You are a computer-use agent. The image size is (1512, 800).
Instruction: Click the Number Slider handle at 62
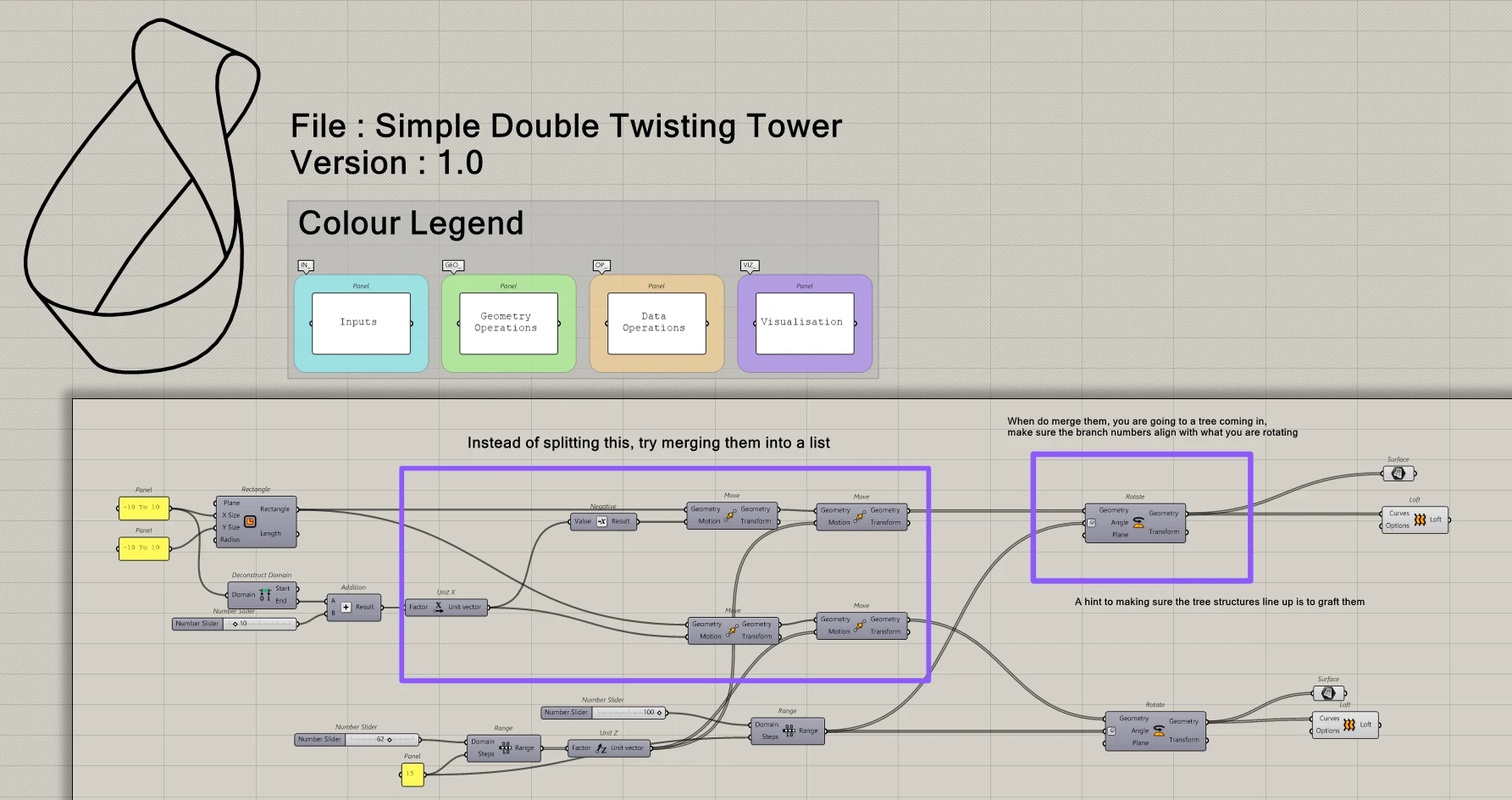[390, 740]
